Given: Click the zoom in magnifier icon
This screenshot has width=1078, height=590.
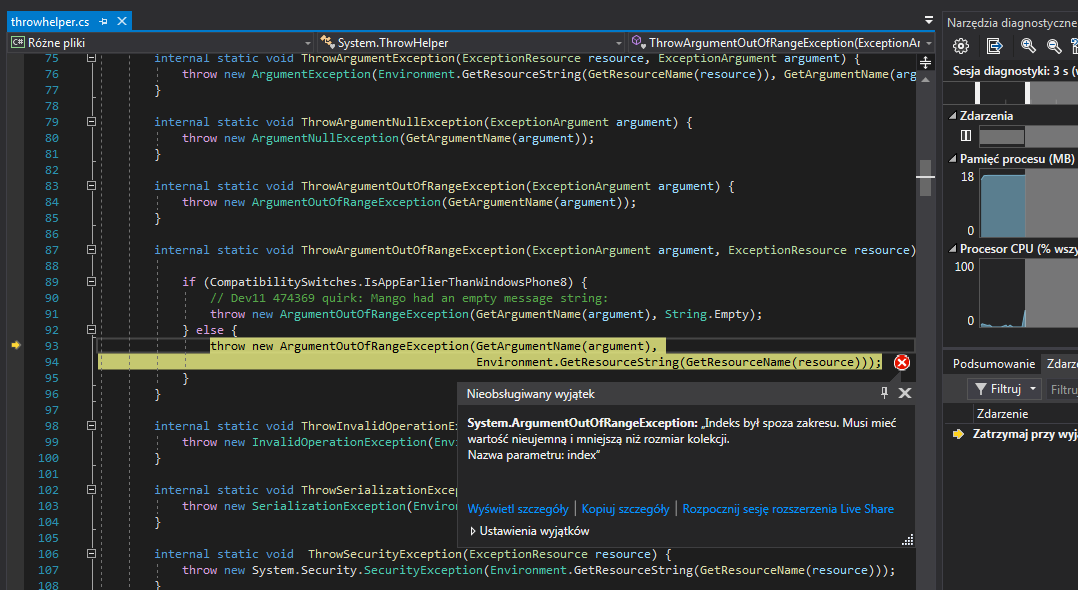Looking at the screenshot, I should (1028, 46).
